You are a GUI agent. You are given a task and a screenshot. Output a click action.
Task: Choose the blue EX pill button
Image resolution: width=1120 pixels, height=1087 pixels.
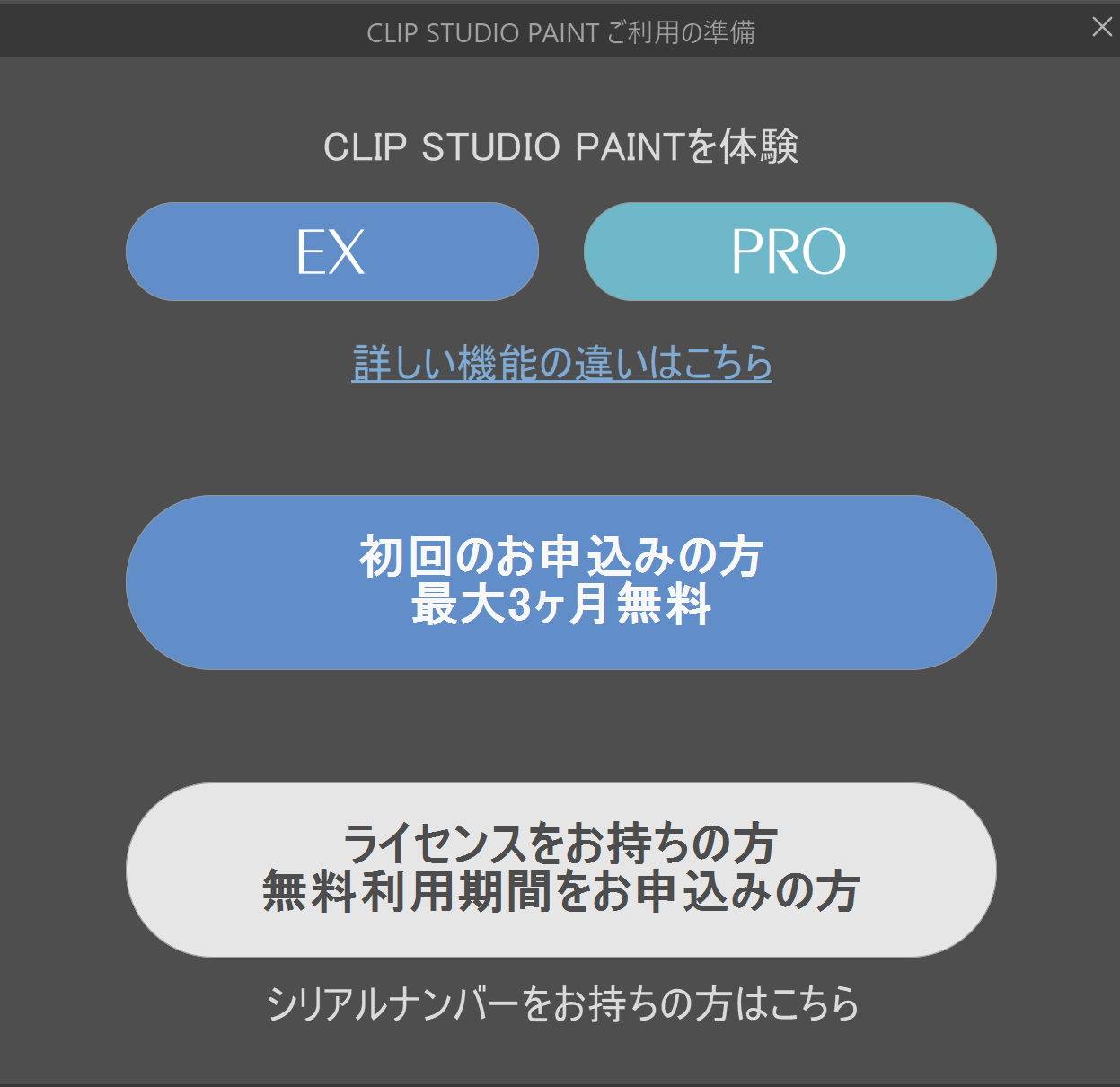pos(332,252)
